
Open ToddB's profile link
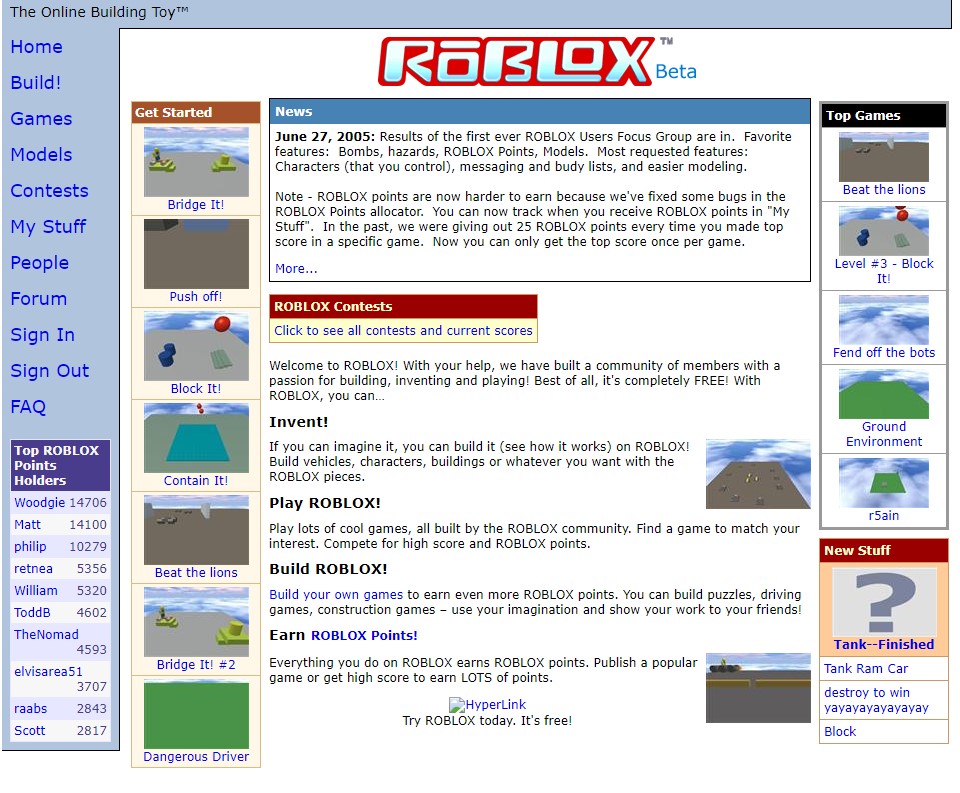(x=32, y=613)
